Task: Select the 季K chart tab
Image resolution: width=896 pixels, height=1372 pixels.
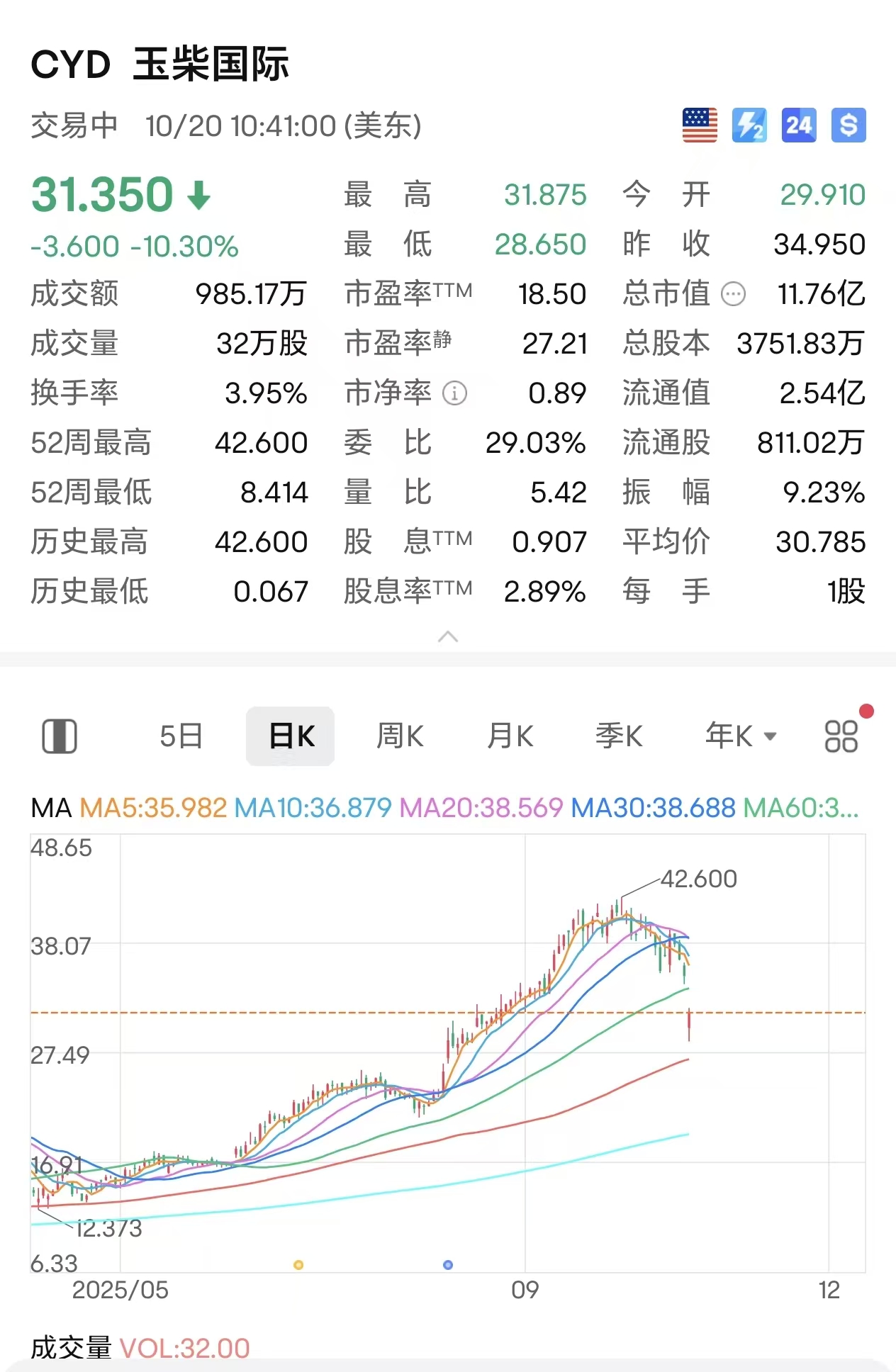Action: [x=619, y=736]
